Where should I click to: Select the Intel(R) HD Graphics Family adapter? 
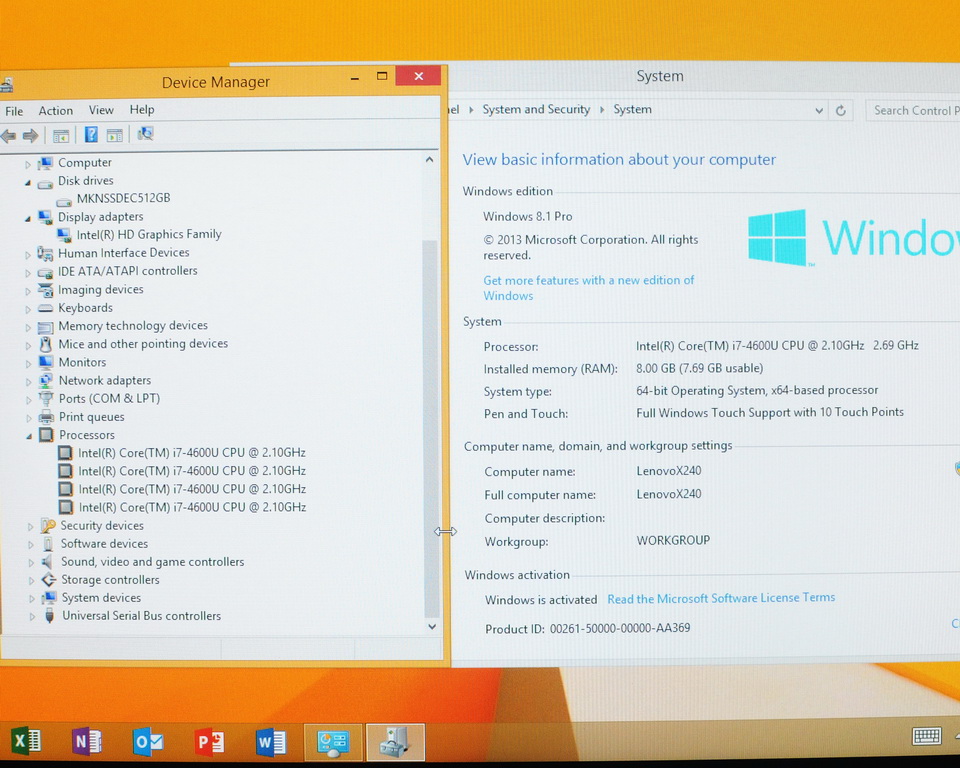[149, 235]
